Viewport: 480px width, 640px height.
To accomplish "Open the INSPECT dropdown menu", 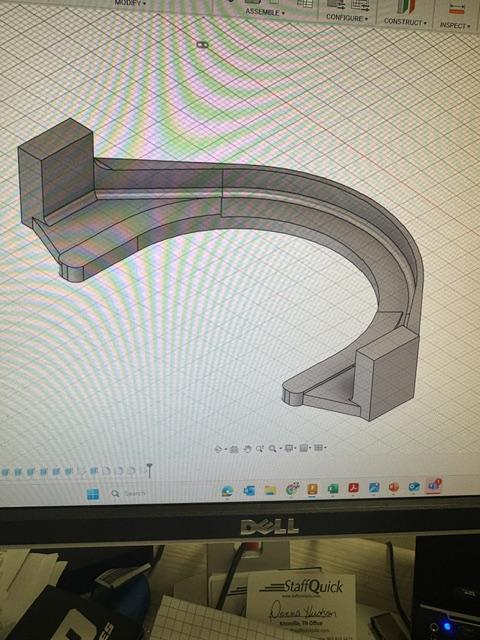I will click(454, 25).
